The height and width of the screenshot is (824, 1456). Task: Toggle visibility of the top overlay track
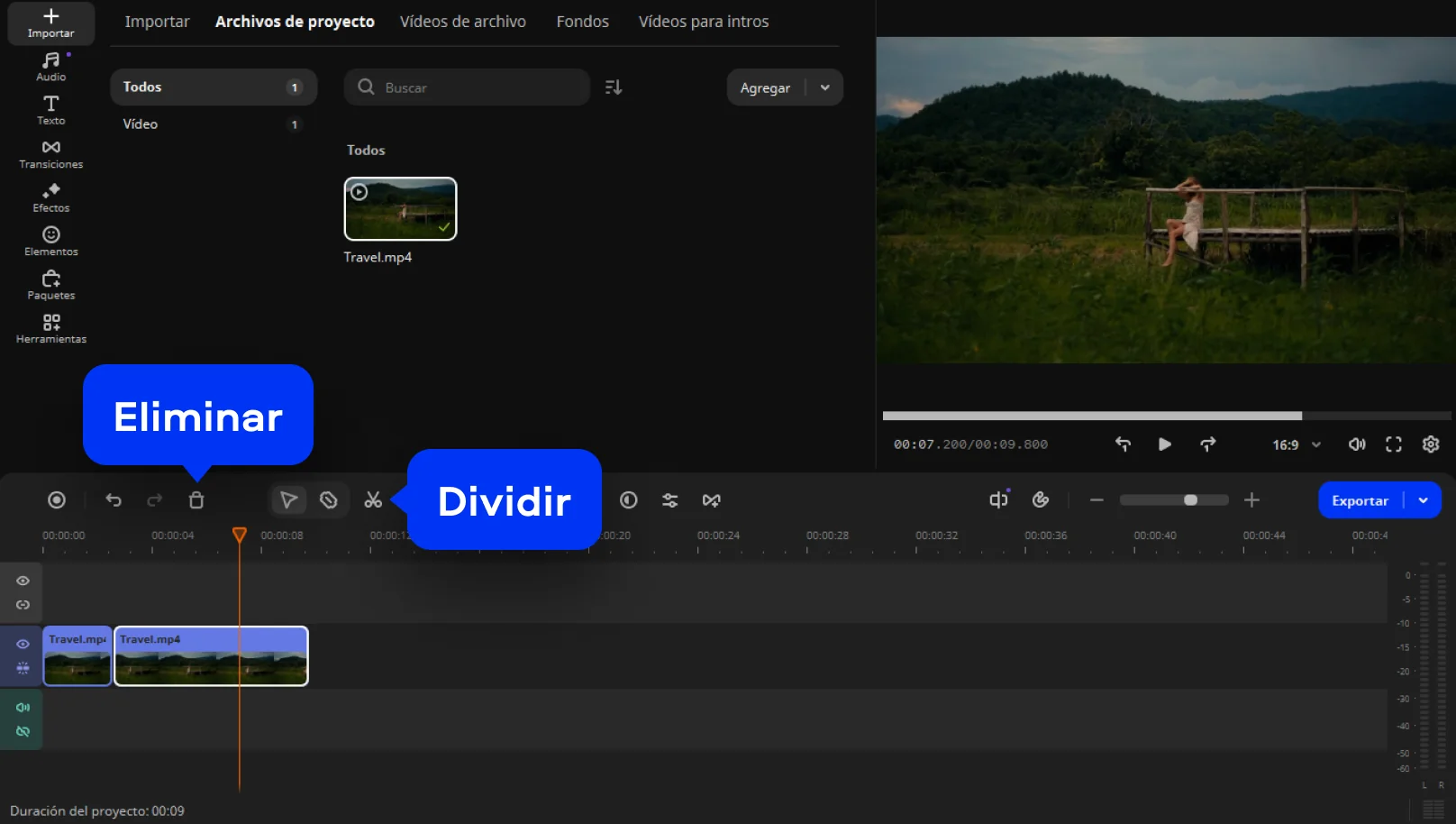(23, 581)
